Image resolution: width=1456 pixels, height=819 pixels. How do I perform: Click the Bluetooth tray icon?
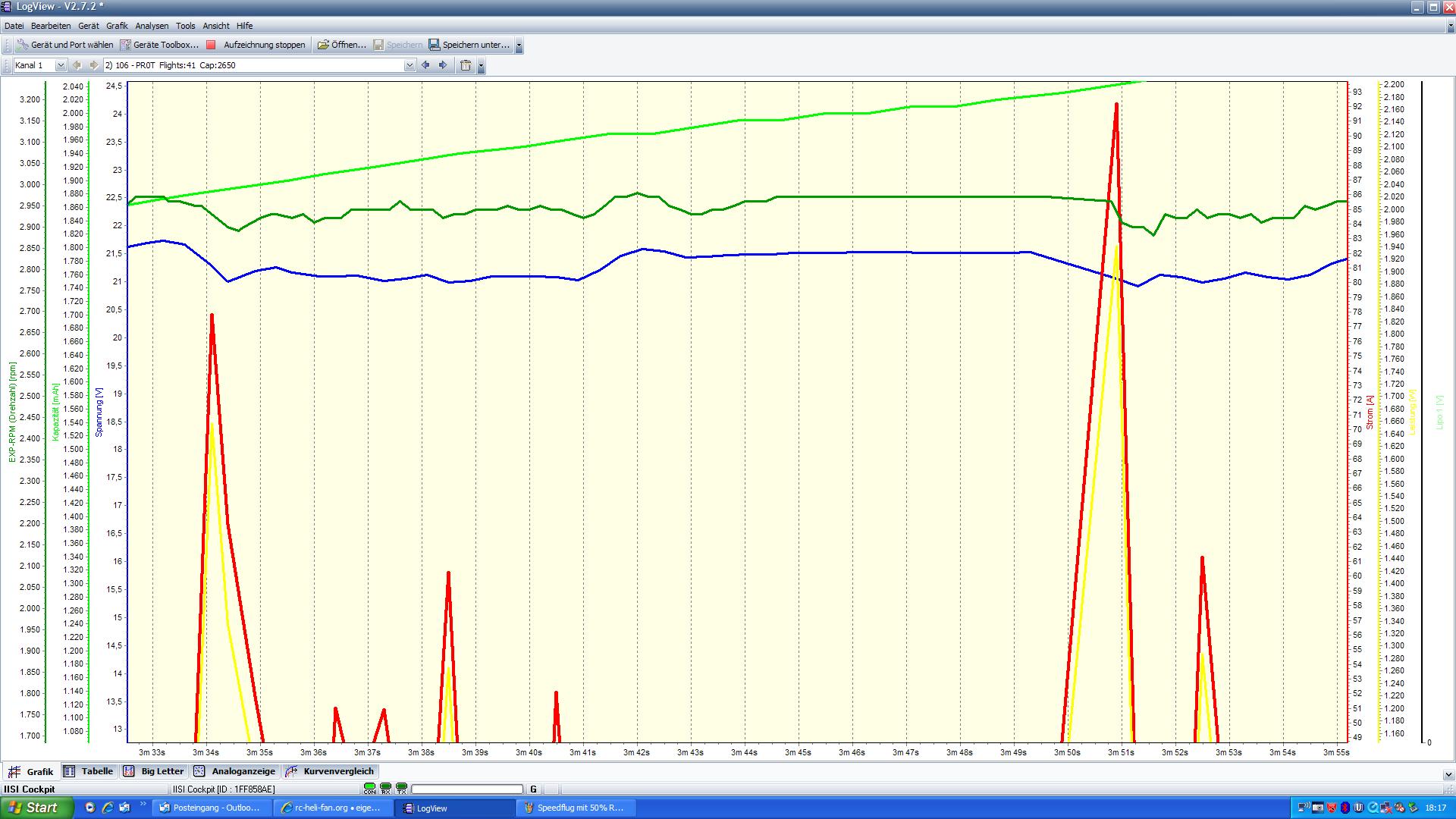1347,808
